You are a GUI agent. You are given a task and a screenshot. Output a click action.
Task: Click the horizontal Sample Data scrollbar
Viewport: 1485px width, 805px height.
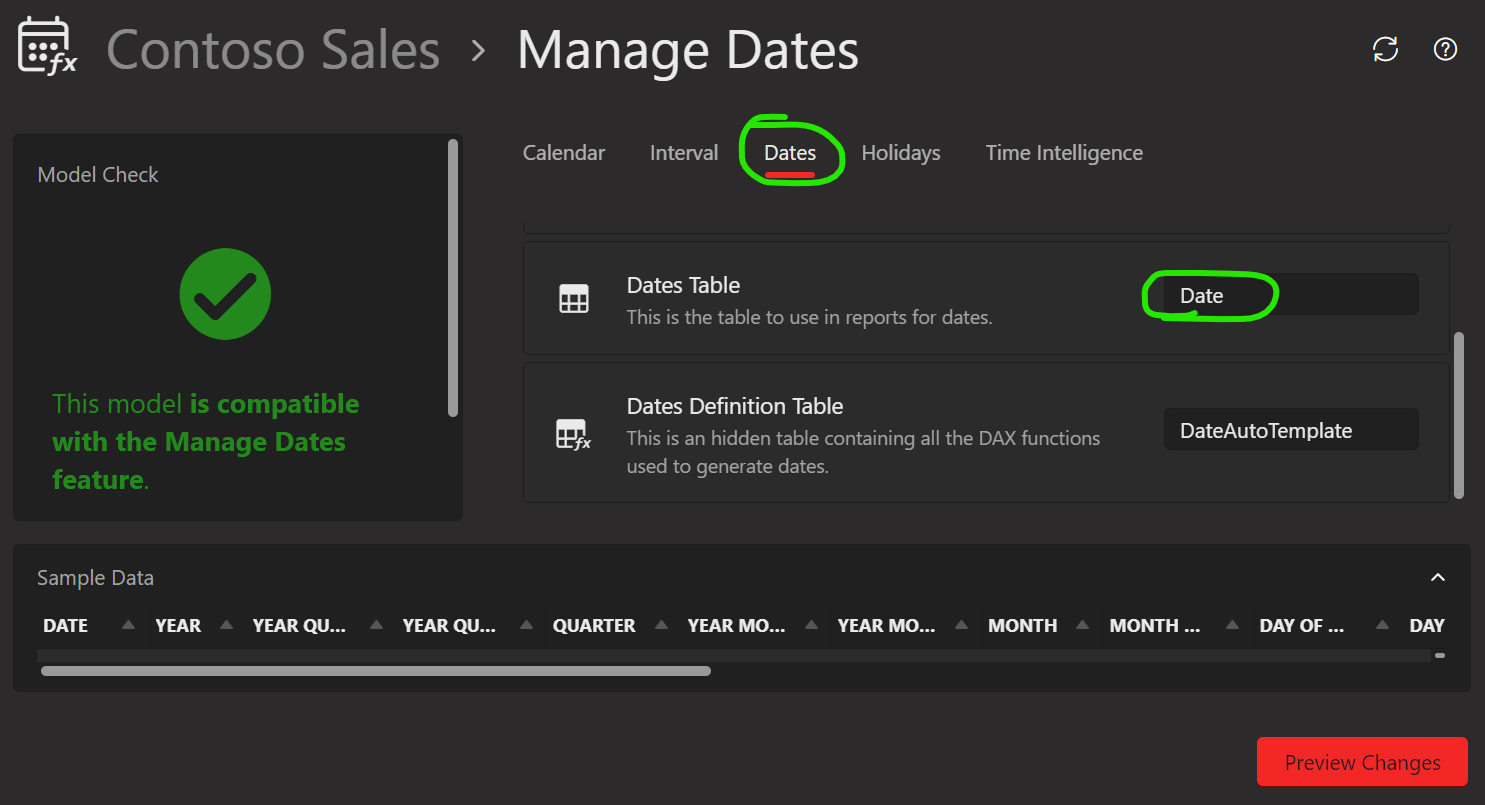(375, 670)
